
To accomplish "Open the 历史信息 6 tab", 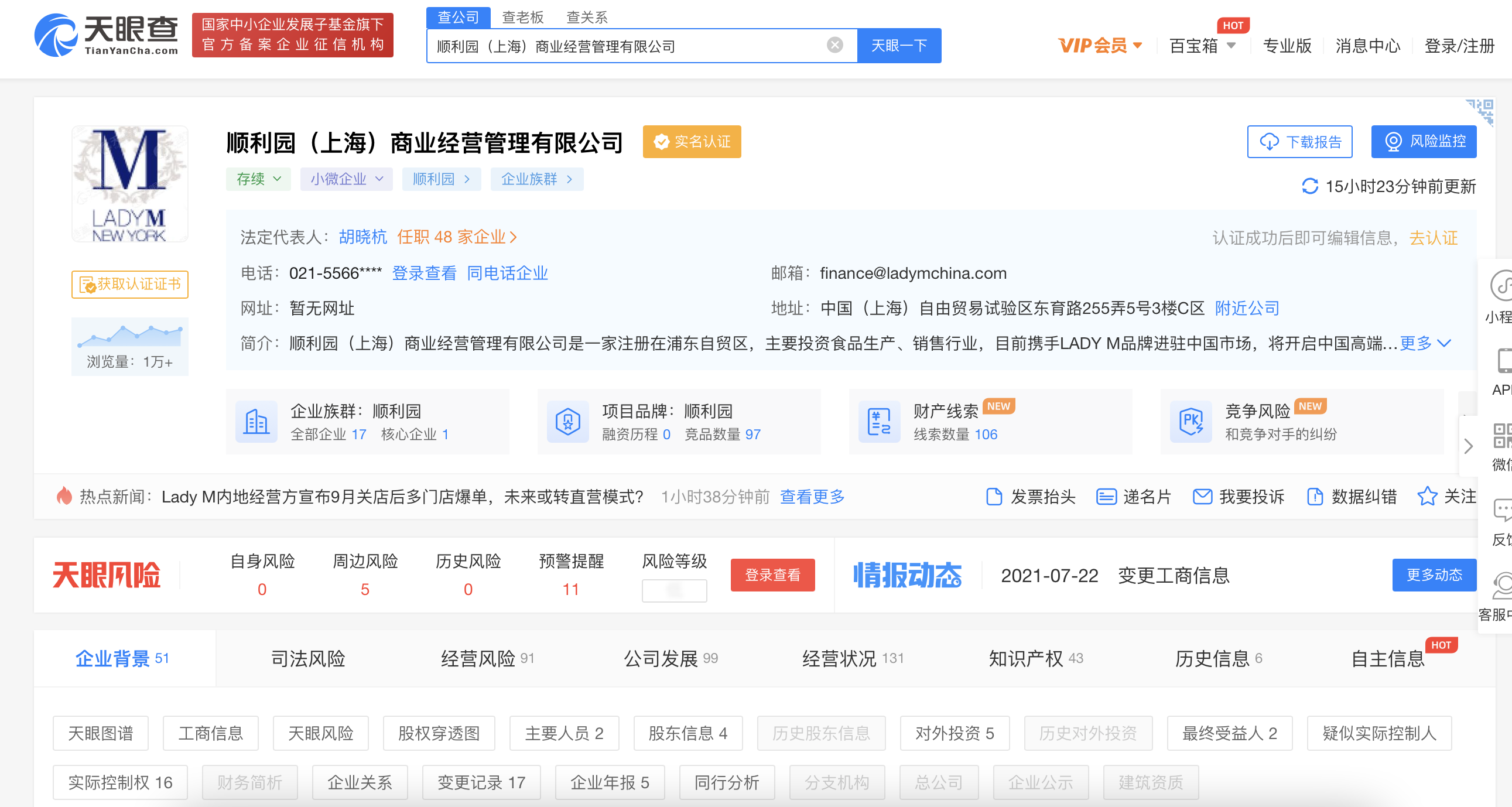I will coord(1219,658).
